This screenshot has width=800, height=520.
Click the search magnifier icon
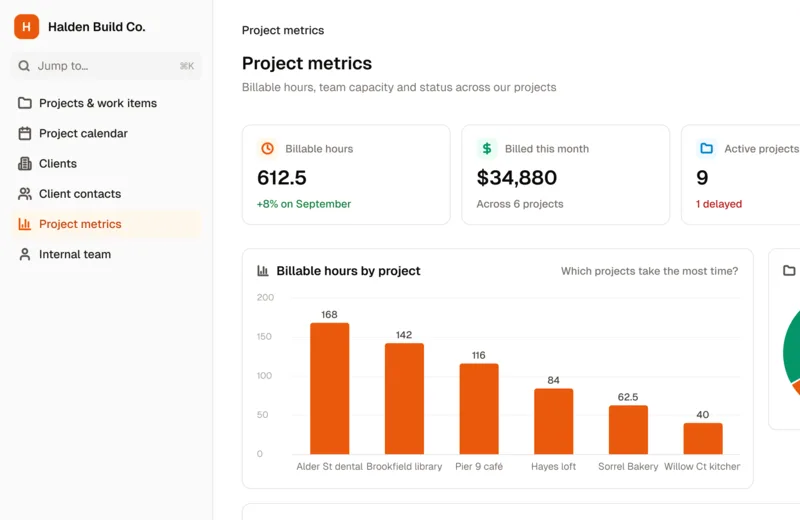24,66
